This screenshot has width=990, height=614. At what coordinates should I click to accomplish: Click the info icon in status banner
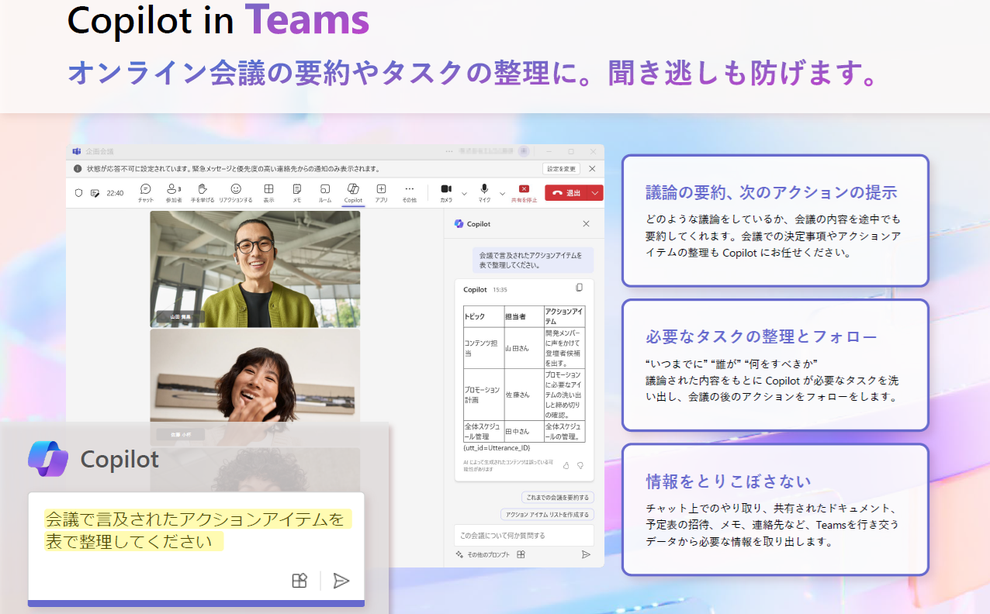point(78,169)
